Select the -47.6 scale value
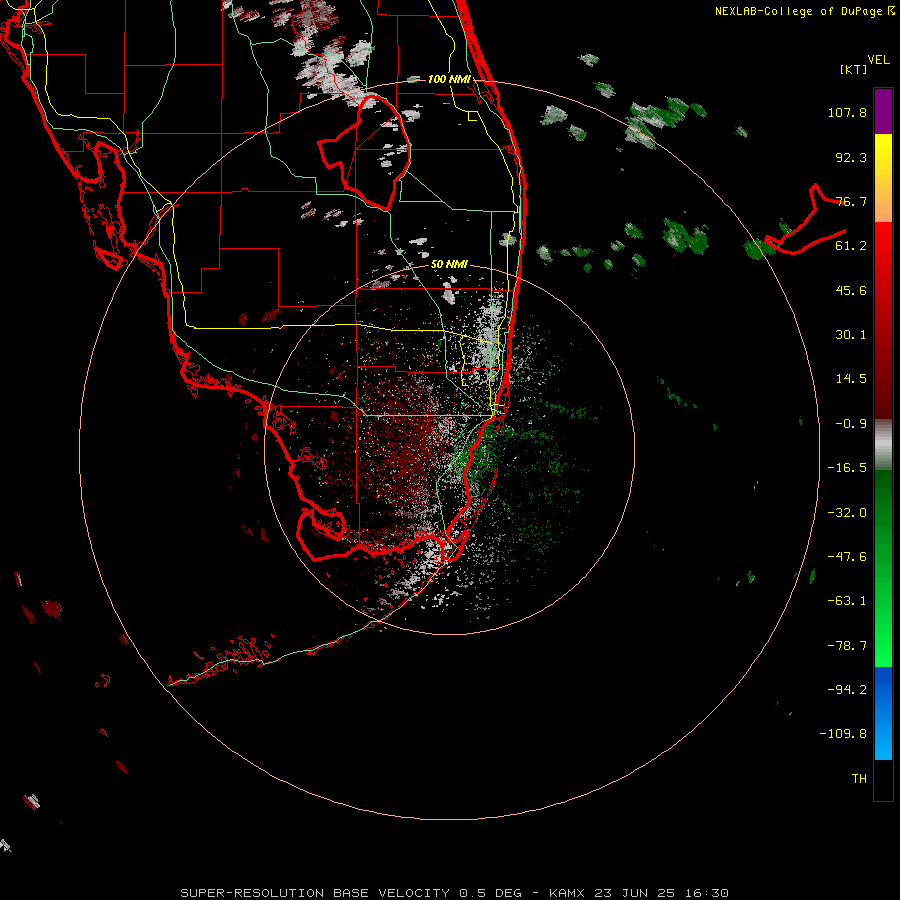Screen dimensions: 900x900 (847, 557)
